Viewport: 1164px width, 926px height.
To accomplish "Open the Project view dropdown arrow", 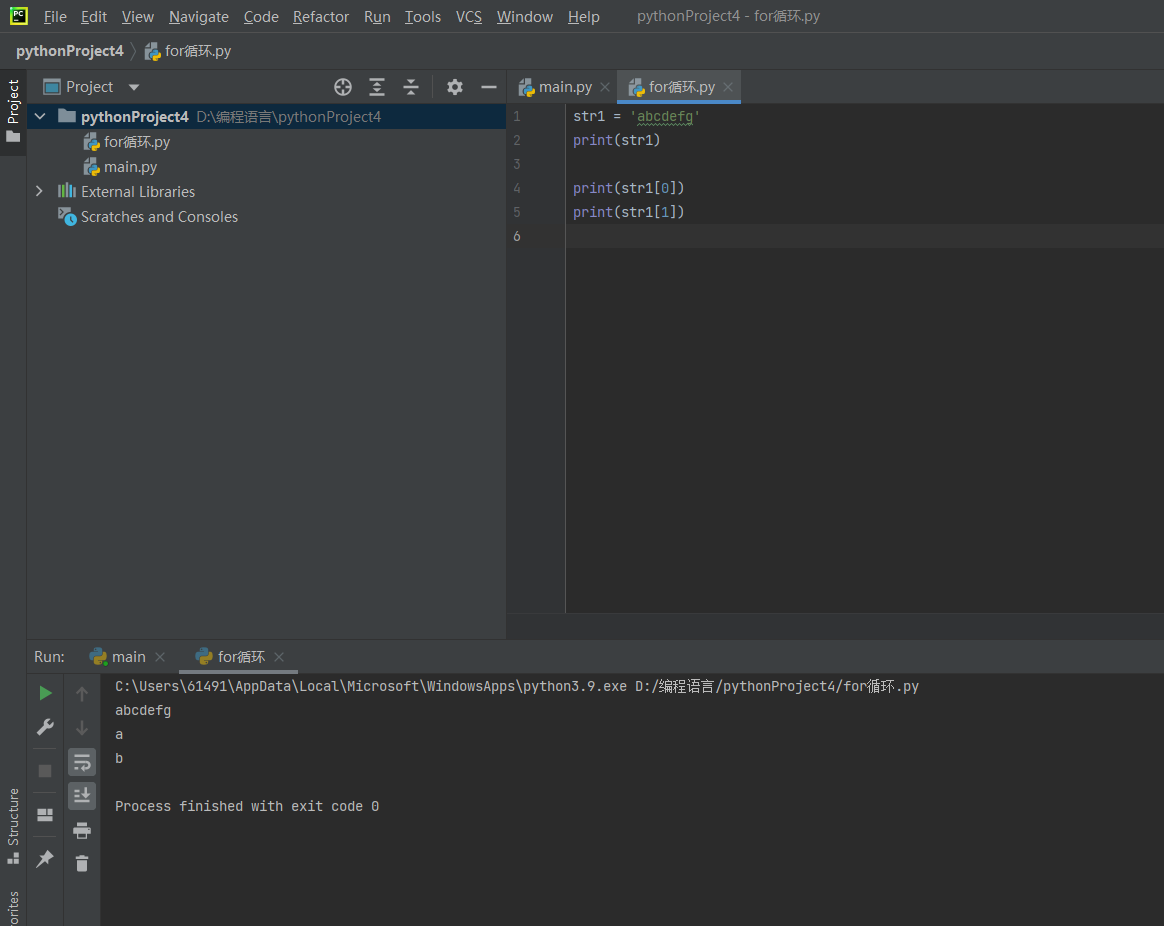I will pyautogui.click(x=134, y=87).
